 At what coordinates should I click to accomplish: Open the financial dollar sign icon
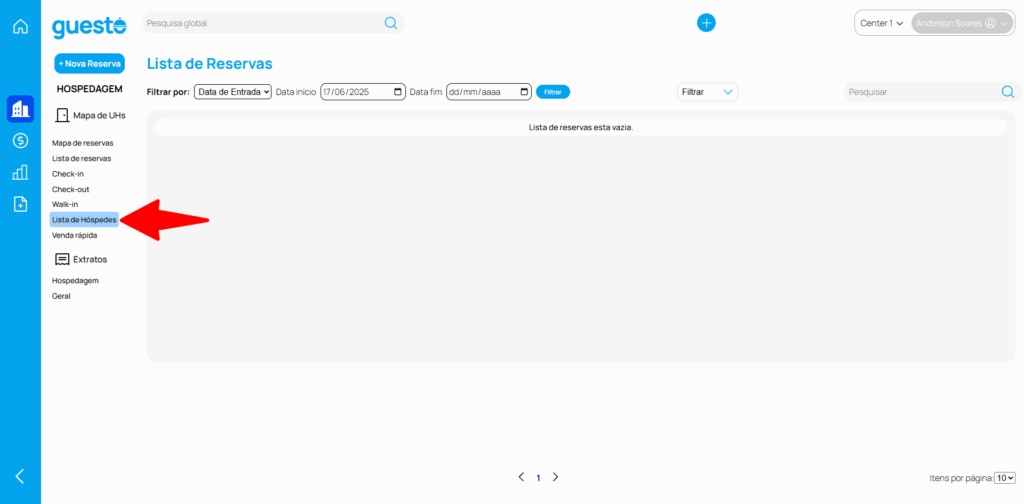20,141
